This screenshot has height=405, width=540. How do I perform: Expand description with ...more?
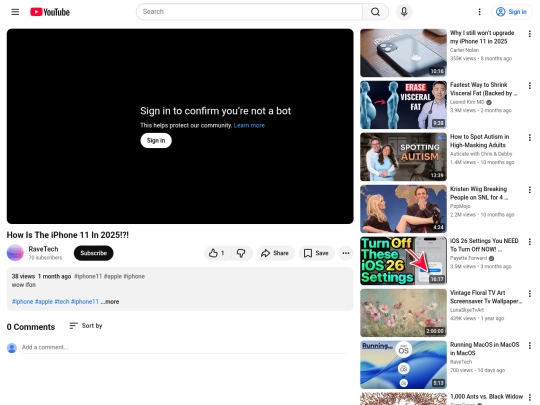(x=110, y=302)
